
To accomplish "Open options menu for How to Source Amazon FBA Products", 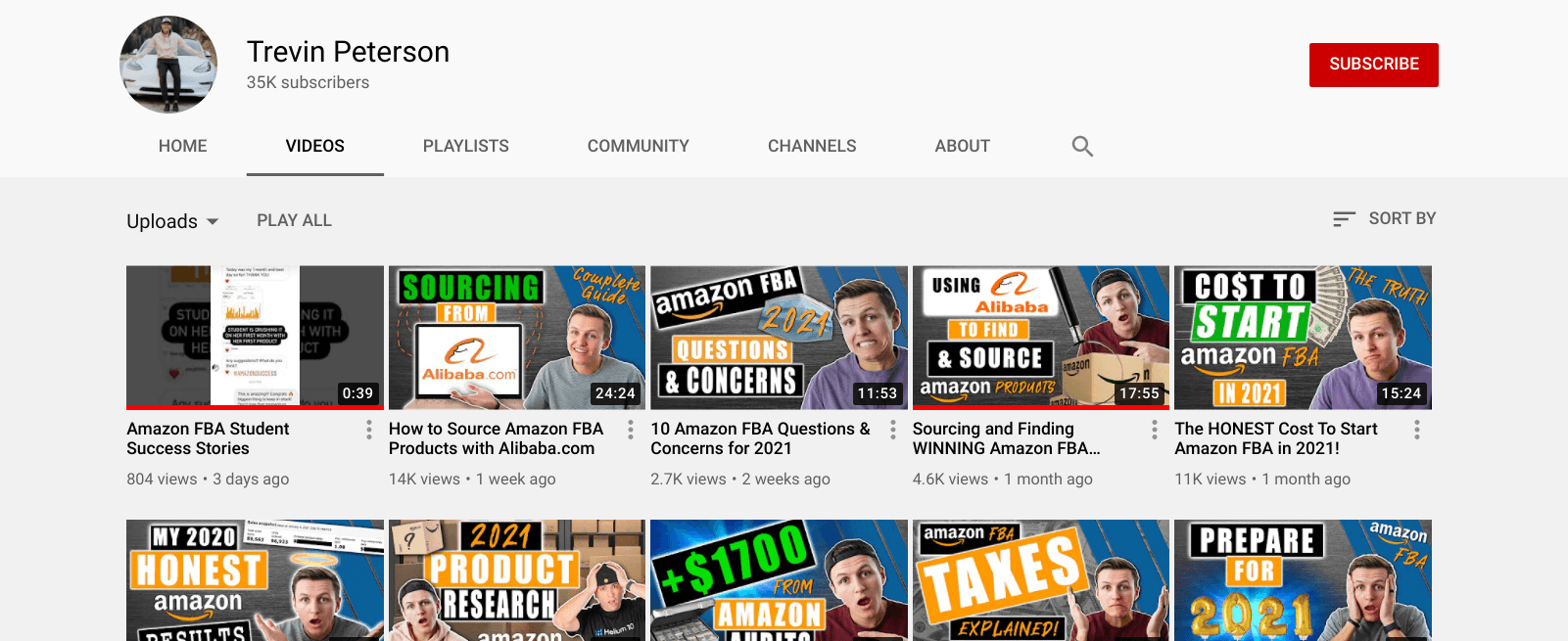I will 631,430.
